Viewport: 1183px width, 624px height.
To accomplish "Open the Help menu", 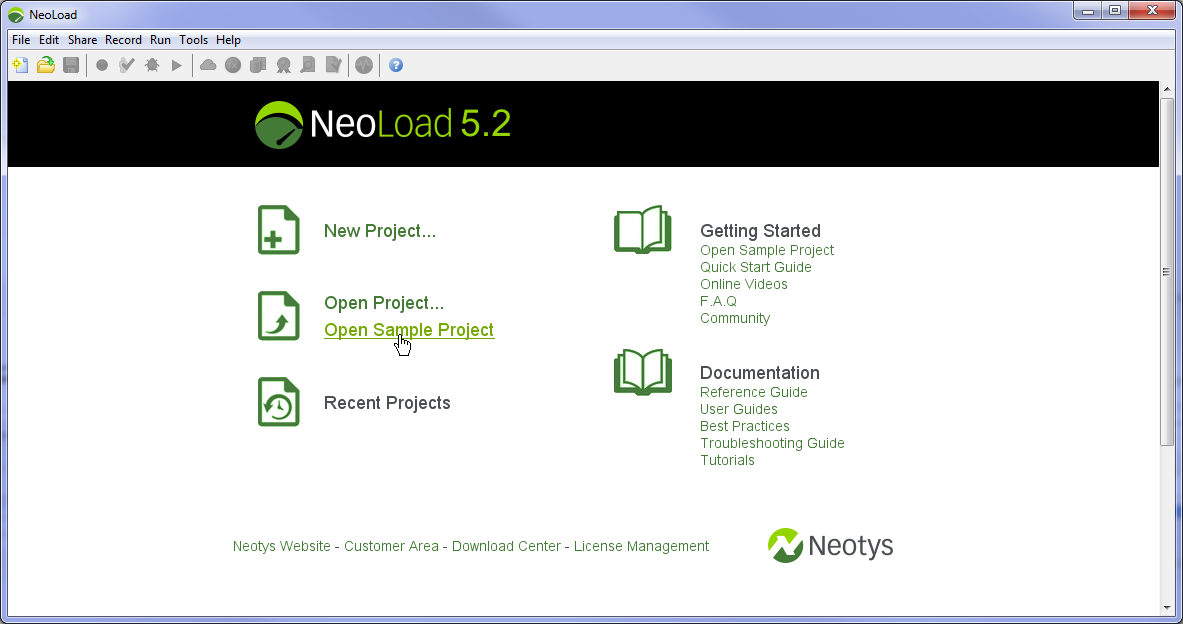I will pyautogui.click(x=228, y=40).
